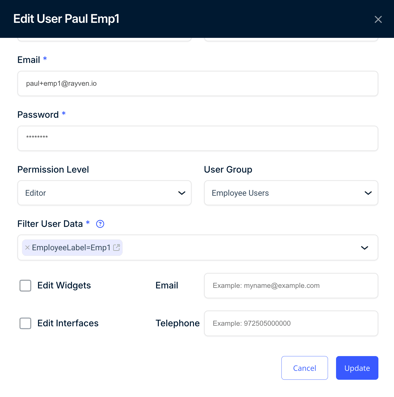Screen dimensions: 394x397
Task: Click the notification Email example field
Action: (291, 286)
